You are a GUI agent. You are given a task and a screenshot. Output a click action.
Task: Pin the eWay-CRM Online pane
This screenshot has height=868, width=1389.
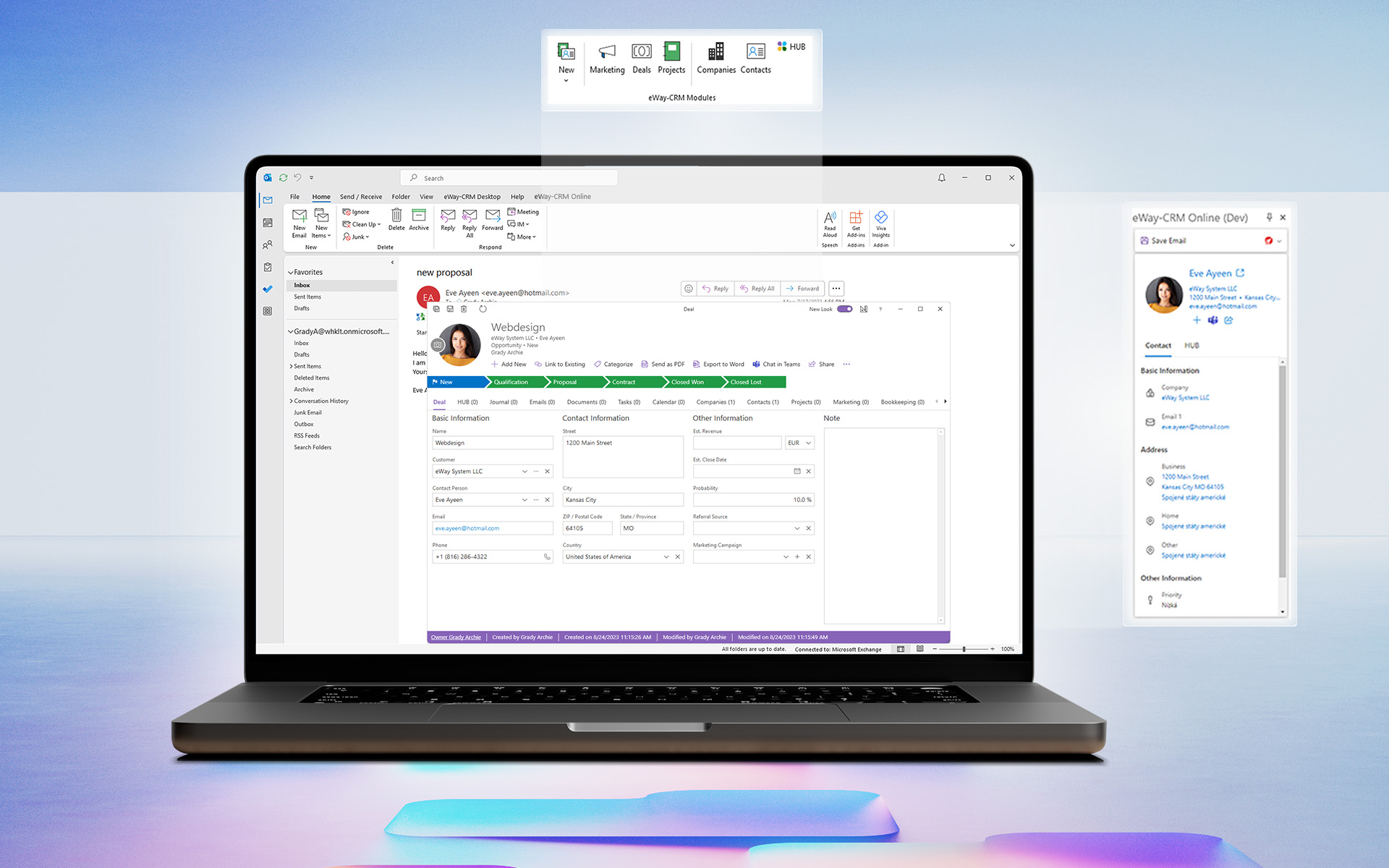pos(1269,217)
